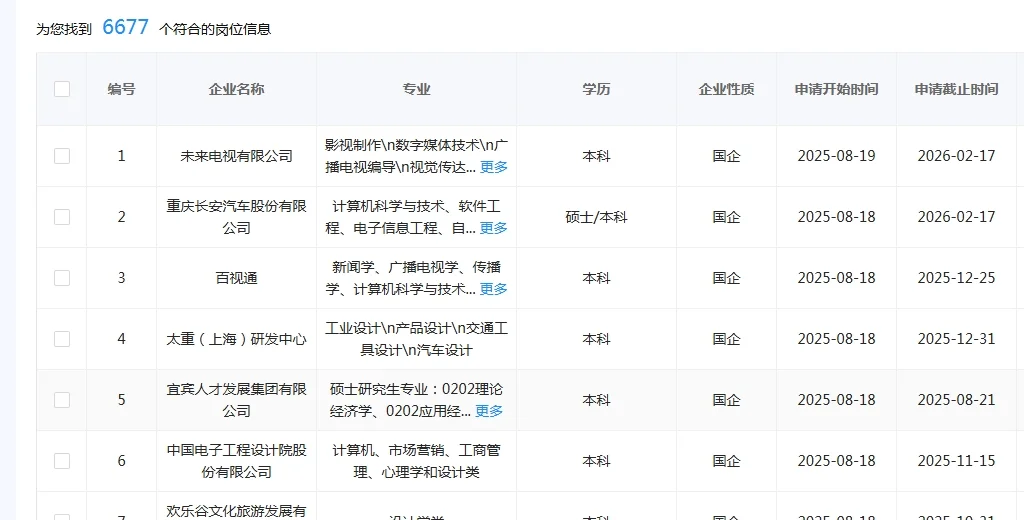Click 国企 cell in 百视通 row
This screenshot has height=520, width=1024.
[x=726, y=278]
